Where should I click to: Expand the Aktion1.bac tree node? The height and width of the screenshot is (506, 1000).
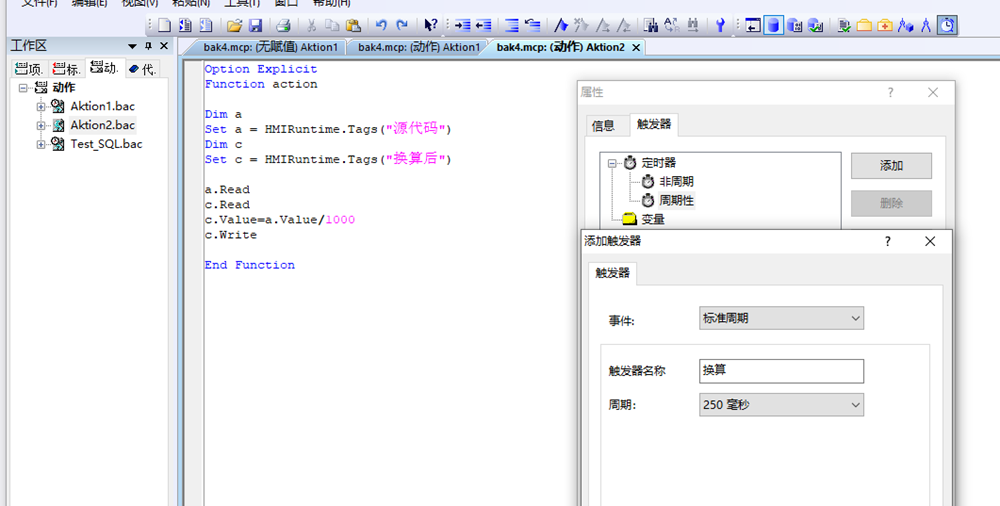[41, 107]
